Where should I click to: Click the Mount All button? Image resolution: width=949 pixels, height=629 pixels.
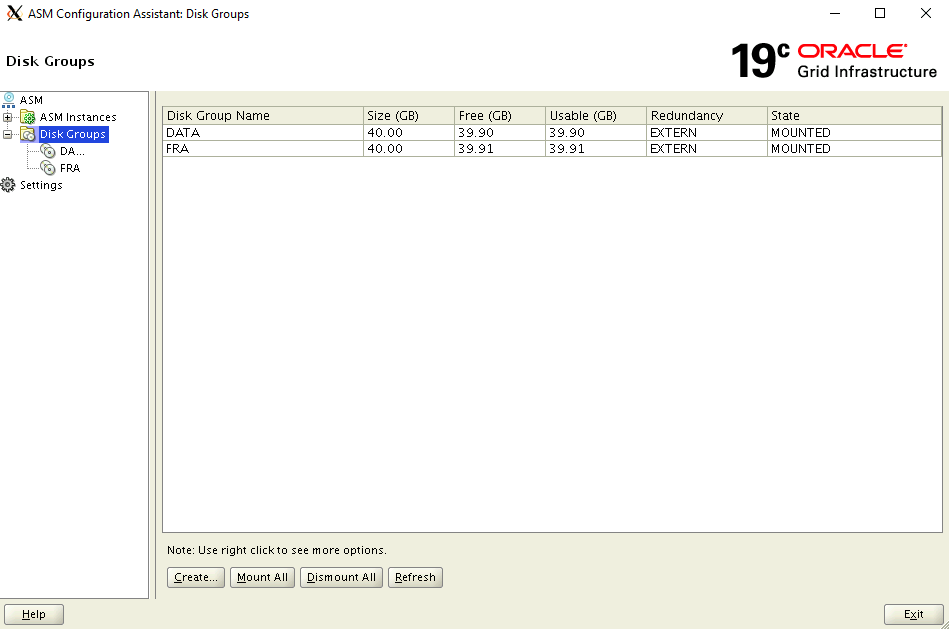(262, 577)
